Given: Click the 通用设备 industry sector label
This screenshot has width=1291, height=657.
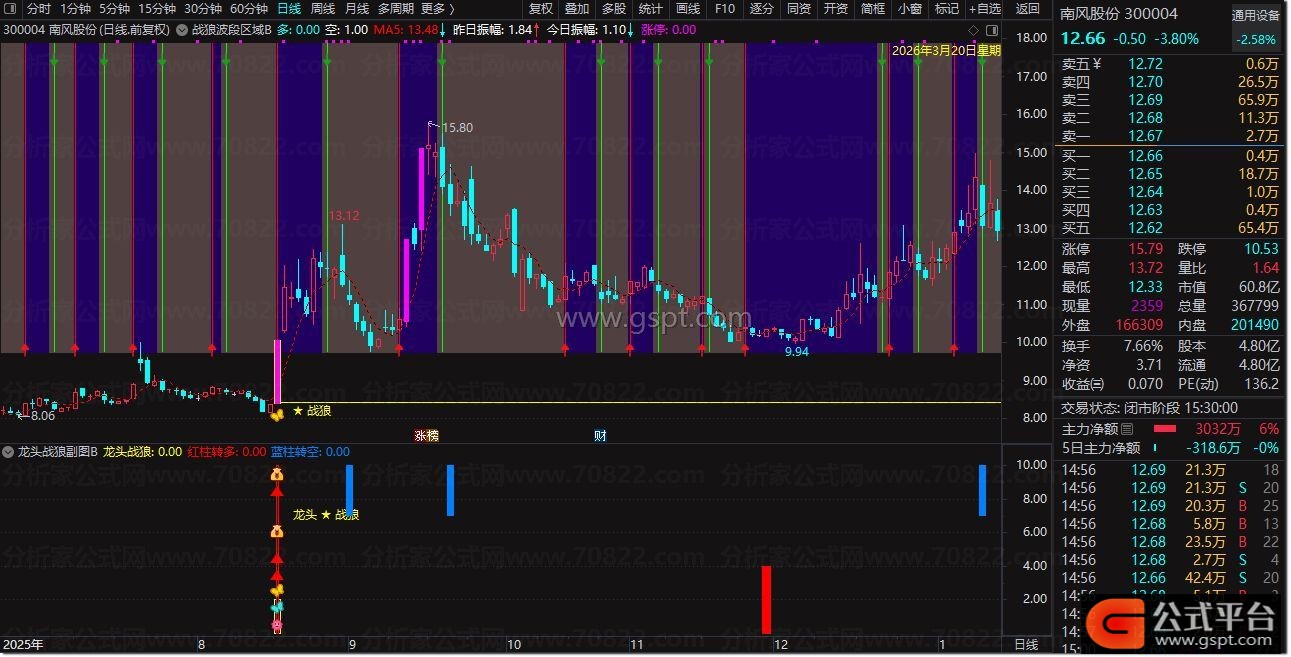Looking at the screenshot, I should pos(1255,16).
